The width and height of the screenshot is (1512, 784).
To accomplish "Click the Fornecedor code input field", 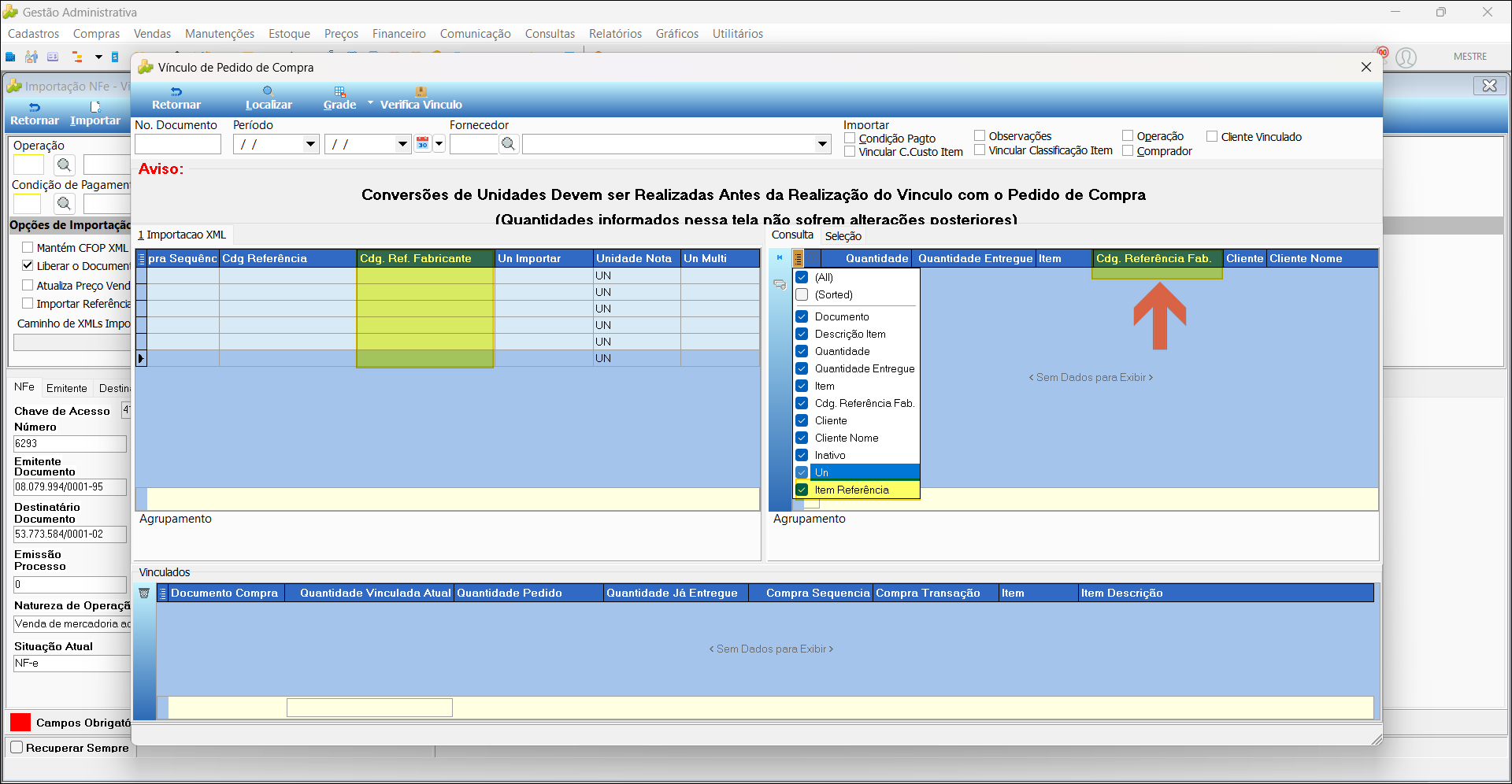I will tap(474, 144).
